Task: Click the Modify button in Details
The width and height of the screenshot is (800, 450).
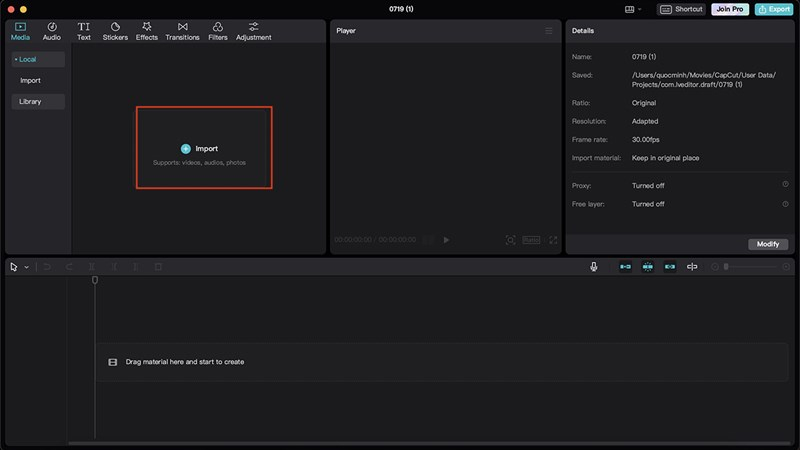Action: (767, 244)
